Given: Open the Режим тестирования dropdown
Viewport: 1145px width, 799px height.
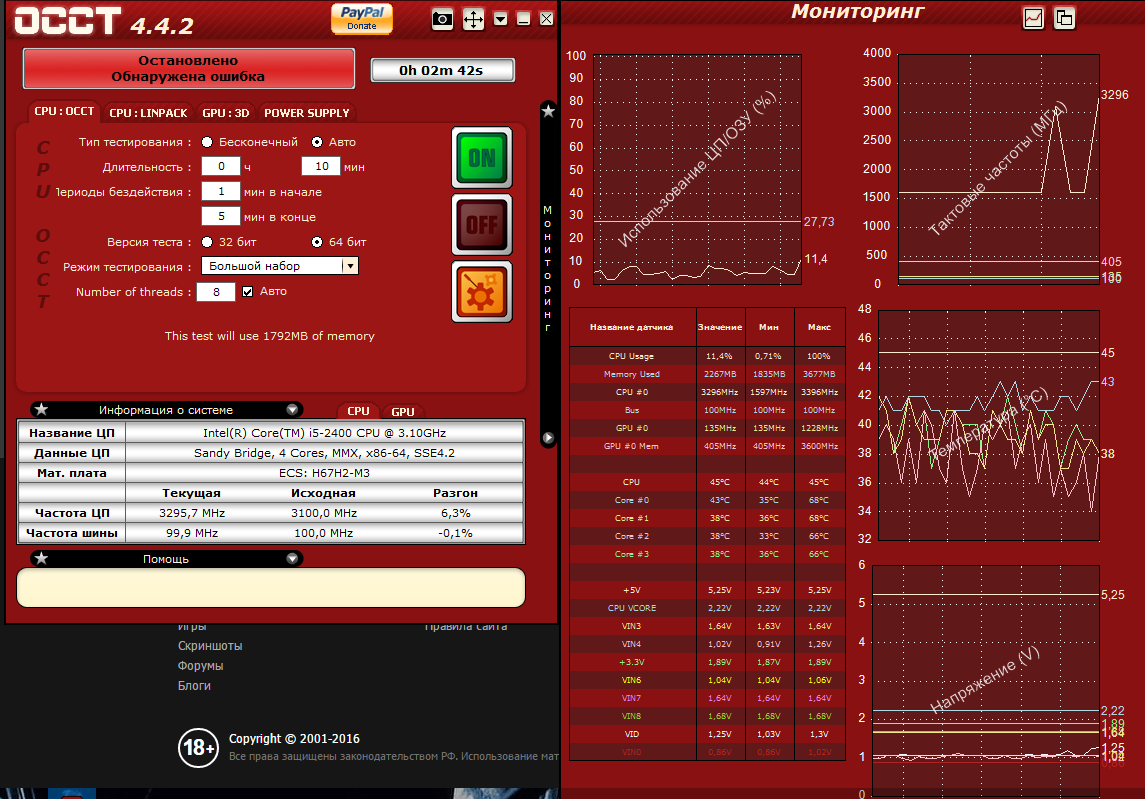Looking at the screenshot, I should pos(280,266).
